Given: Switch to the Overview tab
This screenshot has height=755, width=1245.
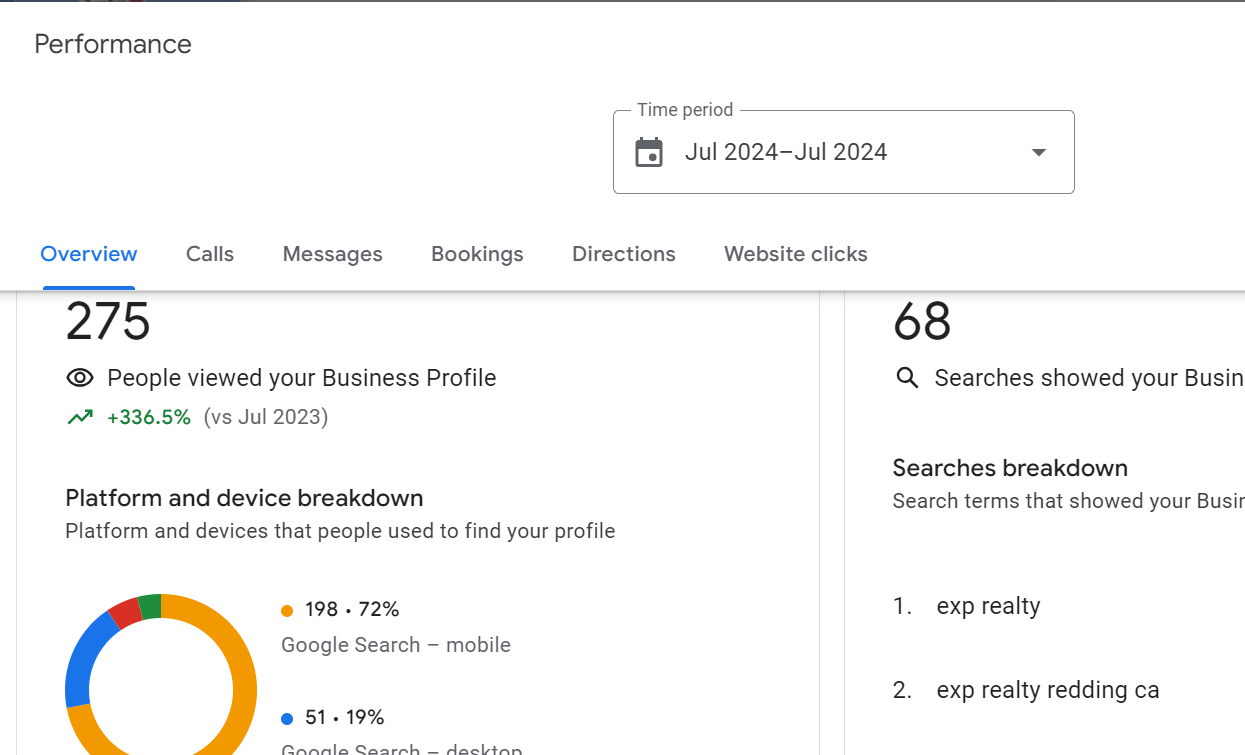Looking at the screenshot, I should point(89,254).
